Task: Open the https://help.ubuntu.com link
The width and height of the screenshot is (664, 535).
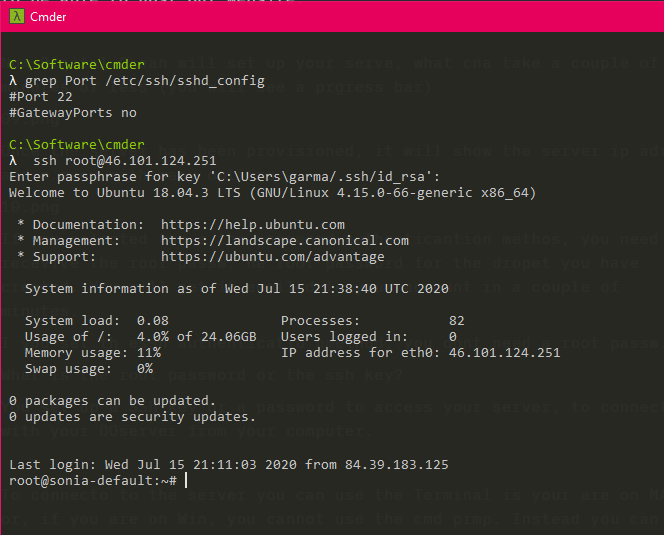Action: point(253,225)
